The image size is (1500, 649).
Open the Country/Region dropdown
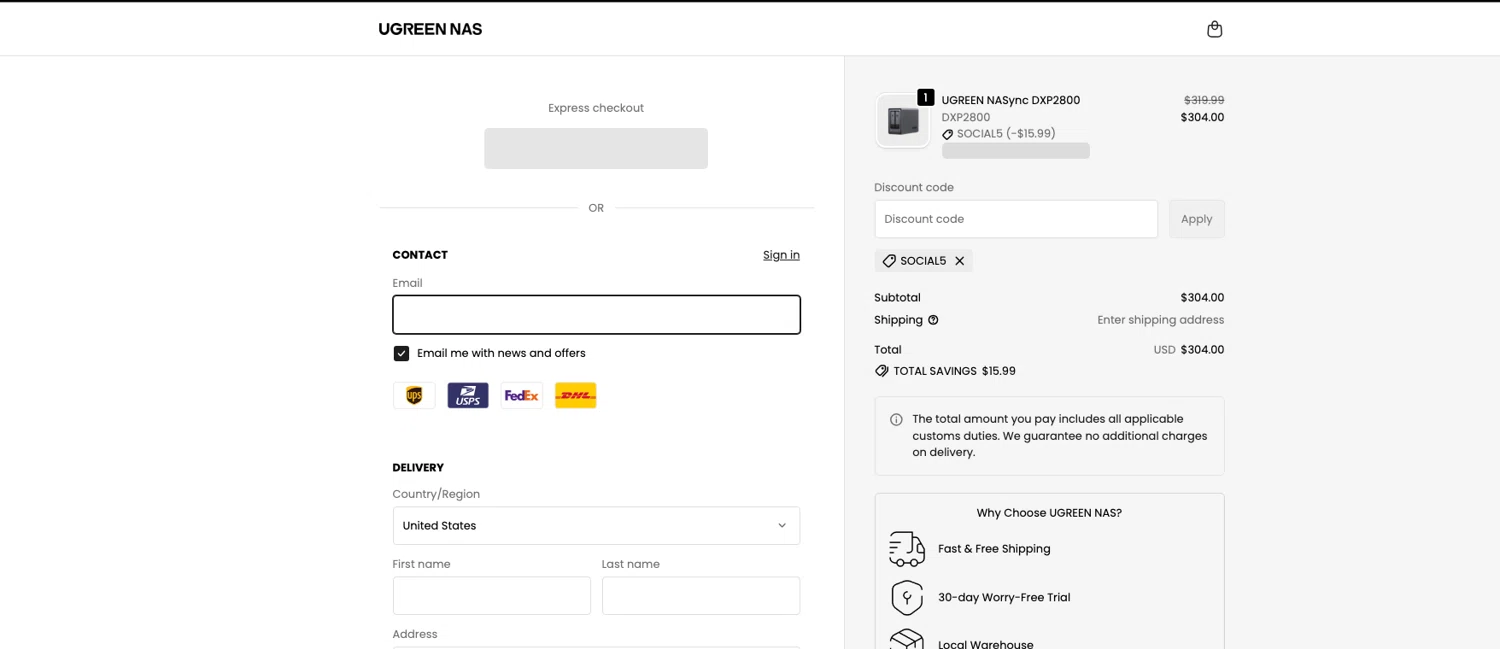click(x=596, y=526)
